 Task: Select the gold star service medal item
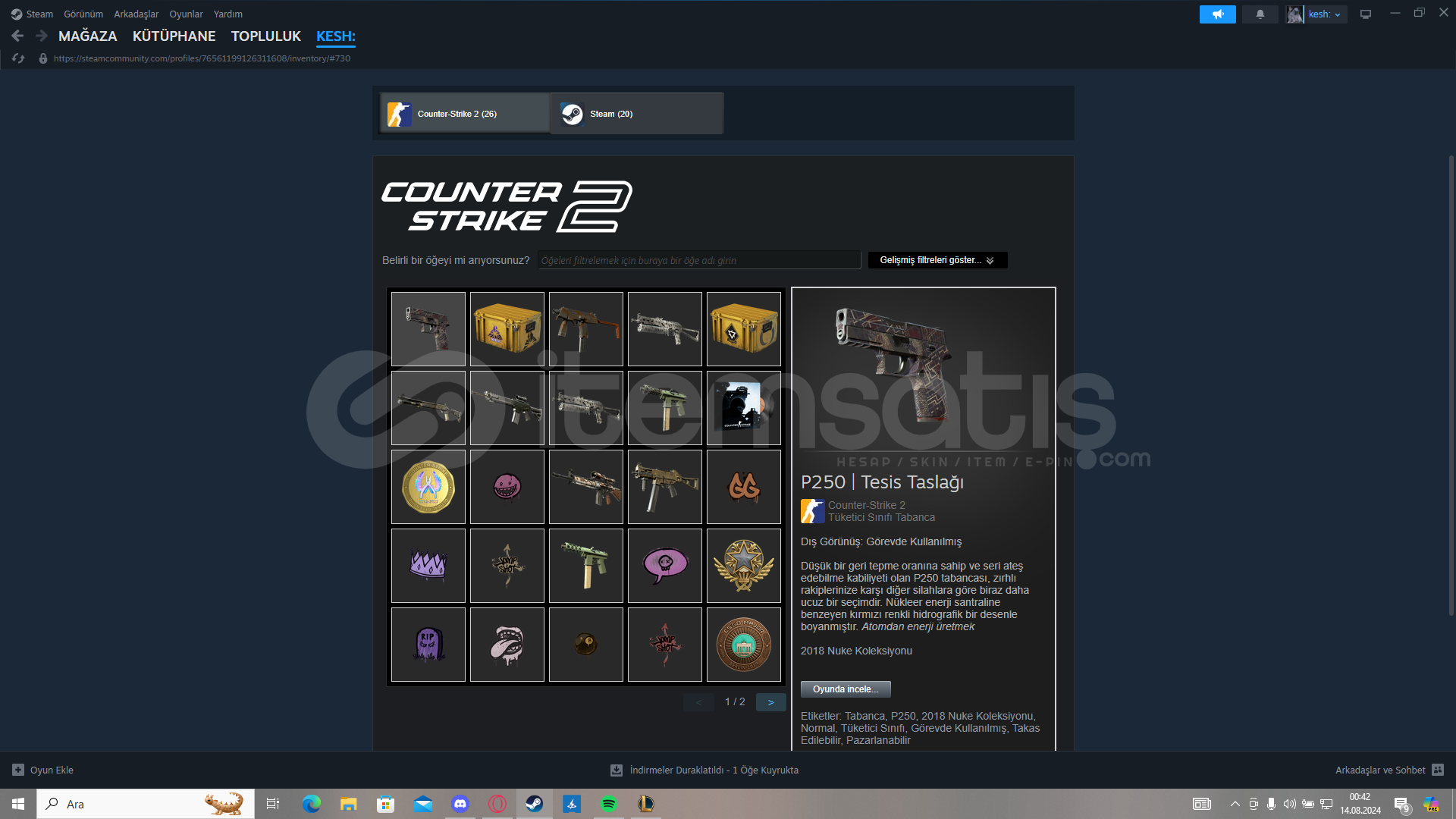744,566
